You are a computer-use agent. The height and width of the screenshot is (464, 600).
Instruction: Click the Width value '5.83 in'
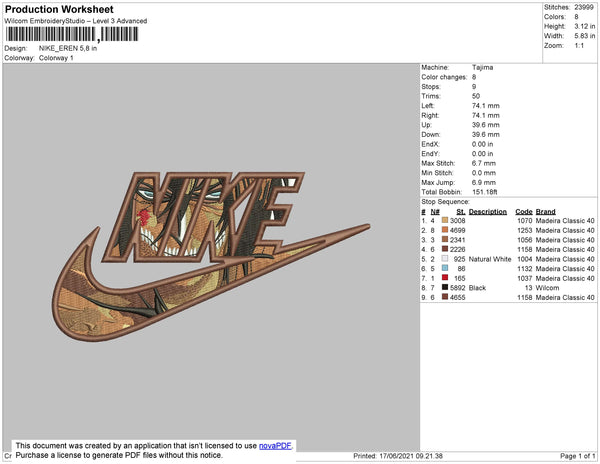(584, 36)
